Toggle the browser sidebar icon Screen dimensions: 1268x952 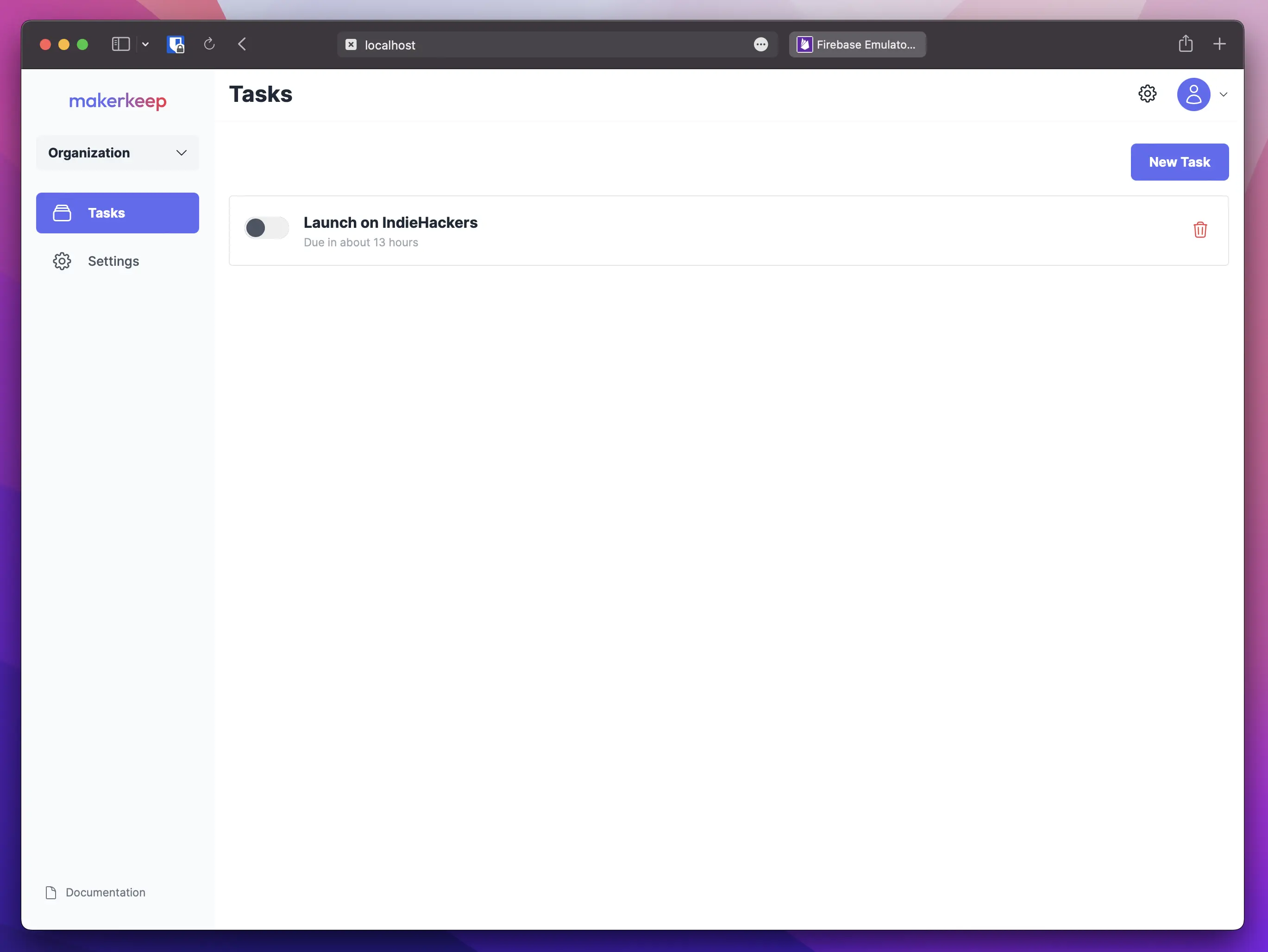pos(120,44)
